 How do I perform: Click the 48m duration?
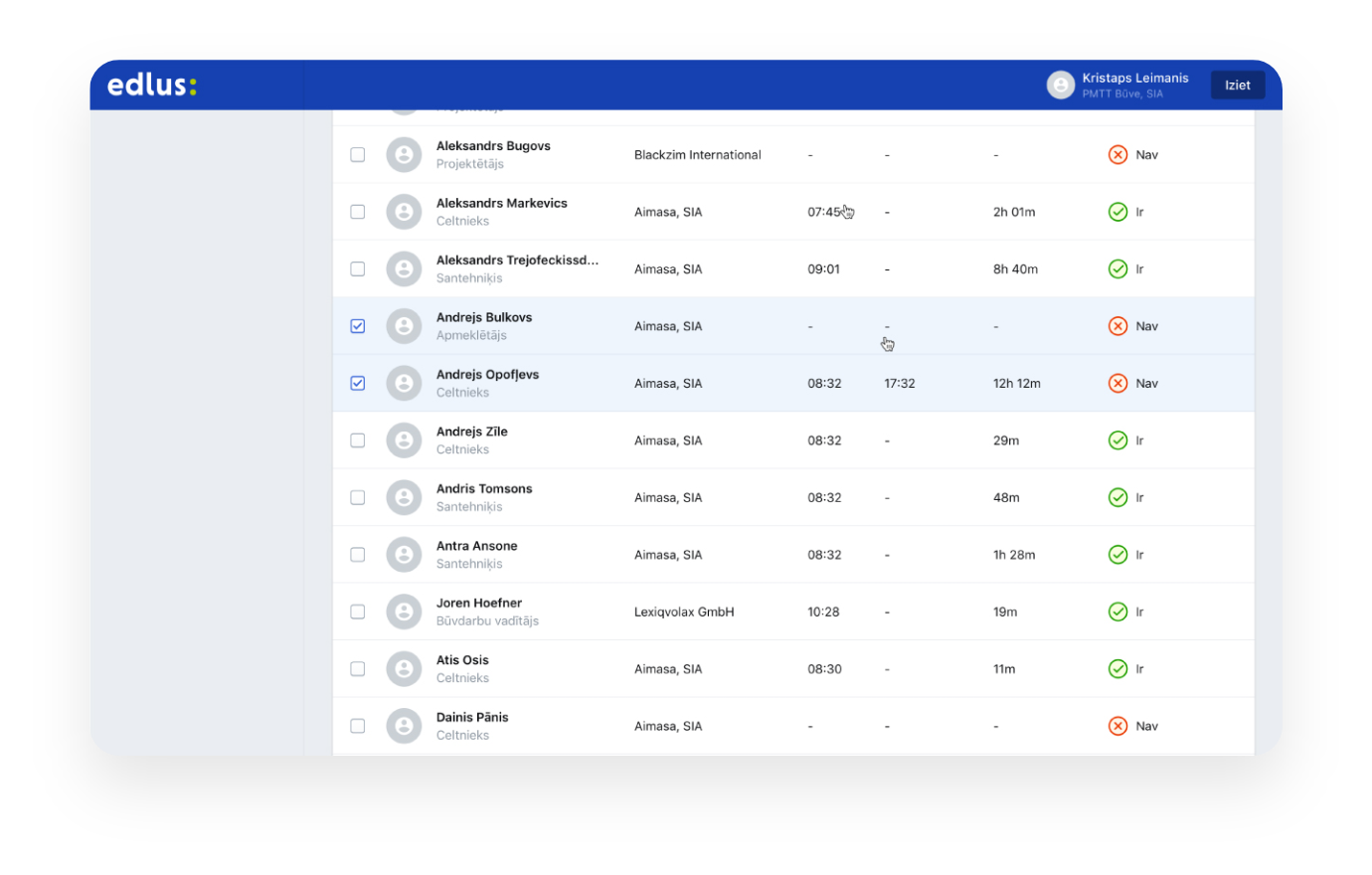(1006, 498)
